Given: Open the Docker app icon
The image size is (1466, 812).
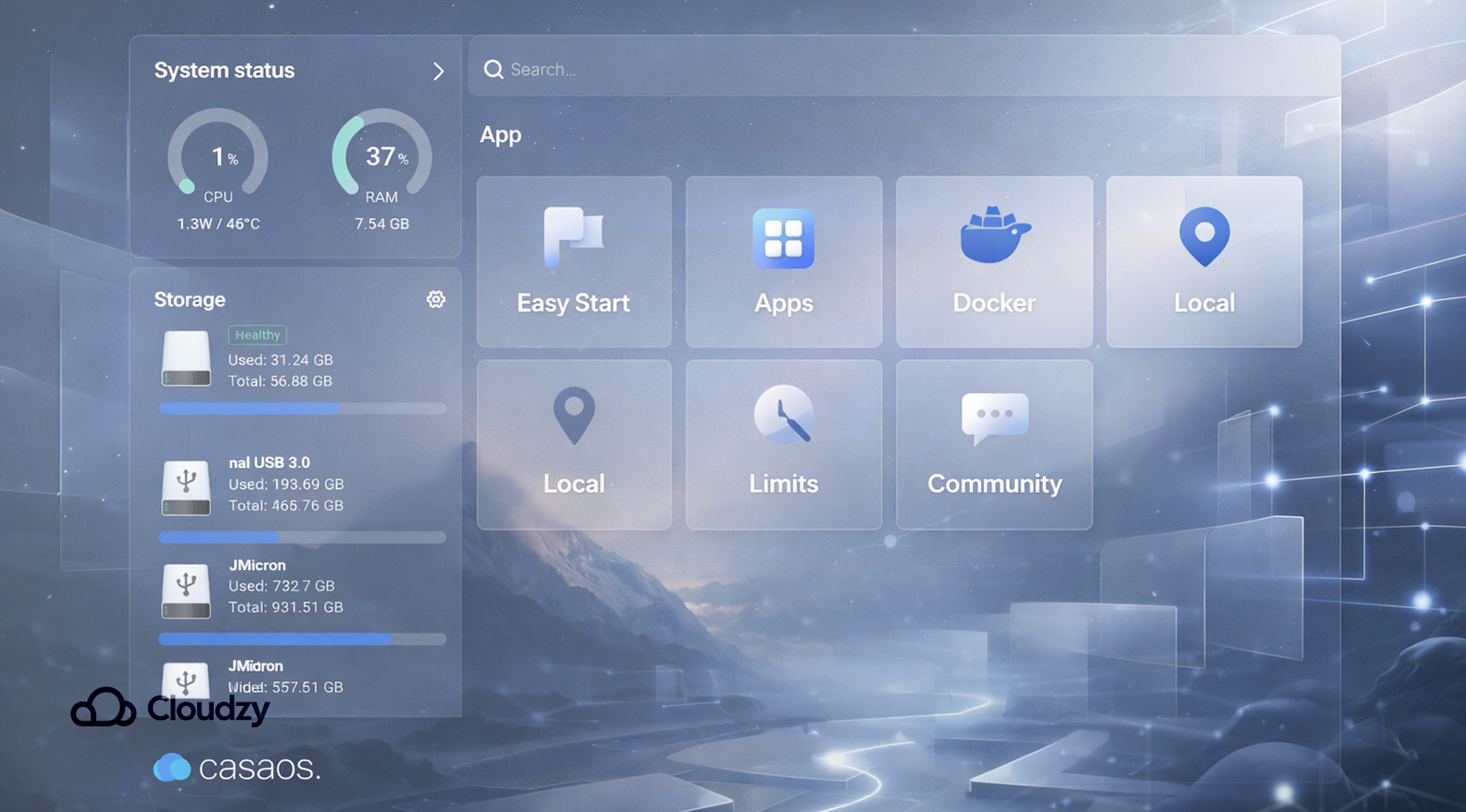Looking at the screenshot, I should 994,260.
